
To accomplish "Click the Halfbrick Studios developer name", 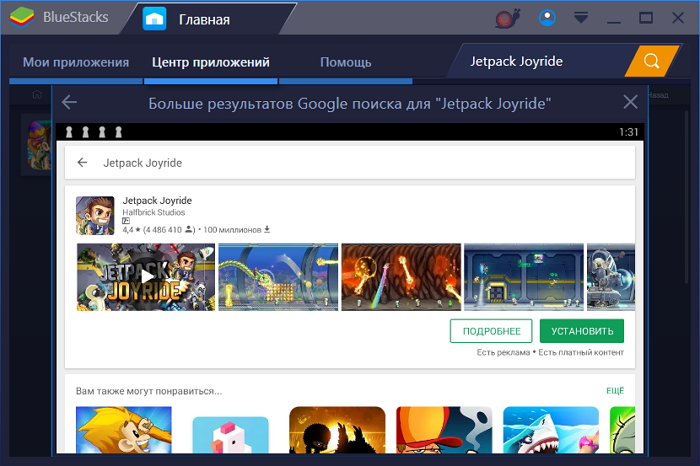I will pyautogui.click(x=154, y=212).
